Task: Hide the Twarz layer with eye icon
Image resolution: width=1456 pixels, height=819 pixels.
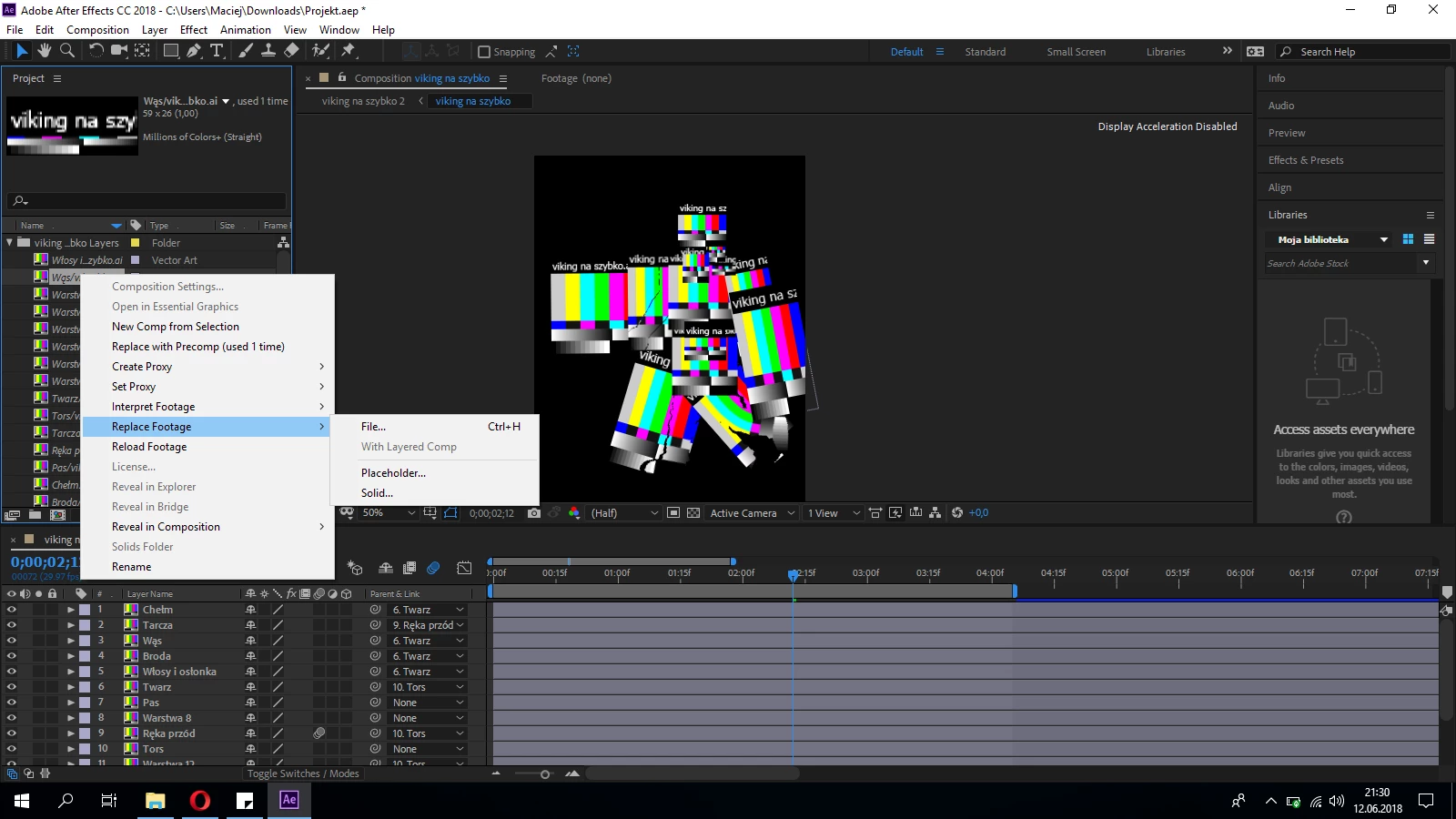Action: click(x=12, y=687)
